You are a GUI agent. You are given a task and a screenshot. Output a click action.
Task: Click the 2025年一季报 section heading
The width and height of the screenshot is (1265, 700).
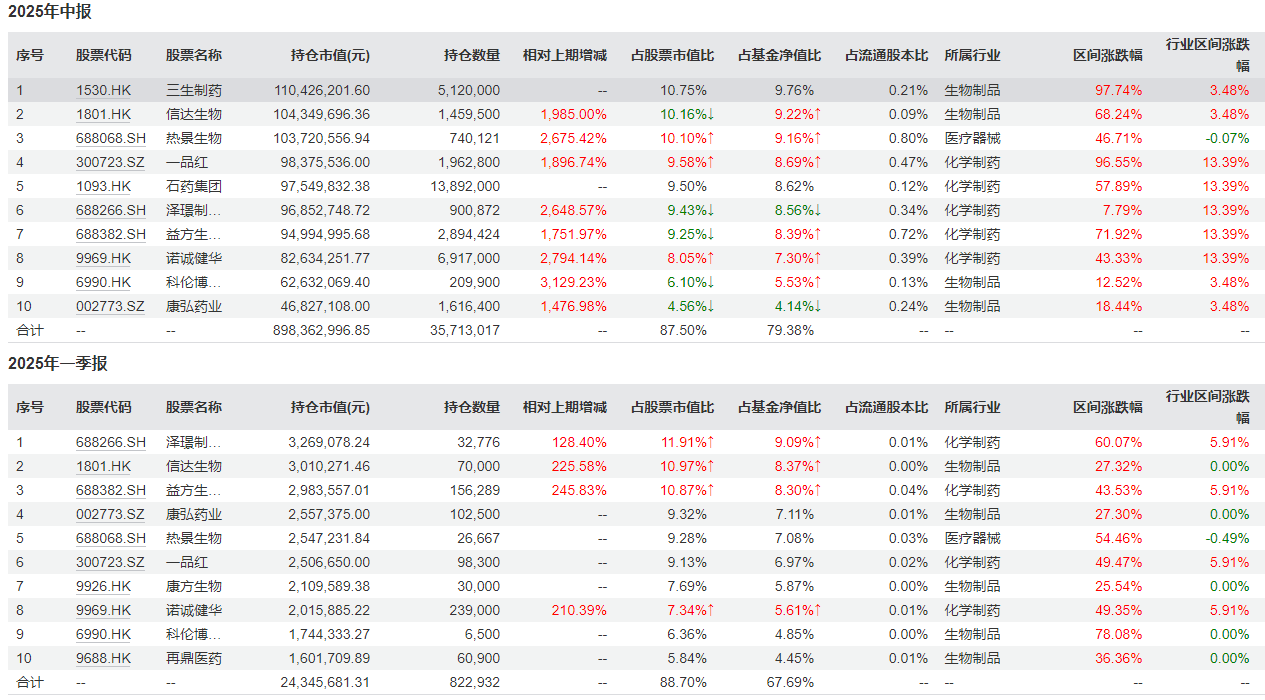[x=57, y=364]
